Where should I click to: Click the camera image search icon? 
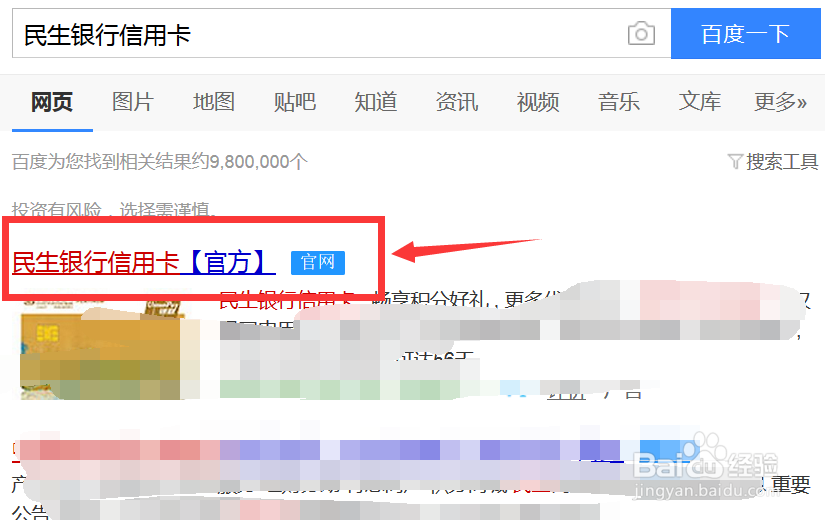pyautogui.click(x=641, y=34)
